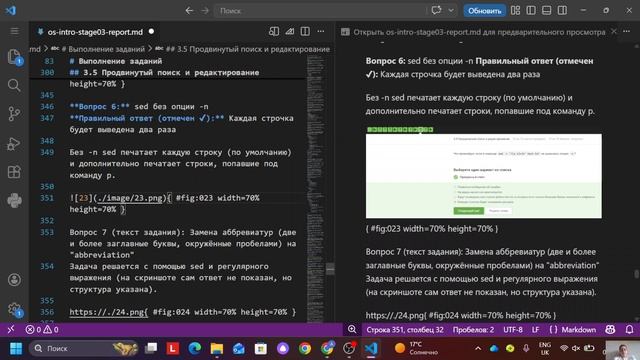Image resolution: width=640 pixels, height=360 pixels.
Task: Open the Explorer view in activity bar
Action: point(14,57)
